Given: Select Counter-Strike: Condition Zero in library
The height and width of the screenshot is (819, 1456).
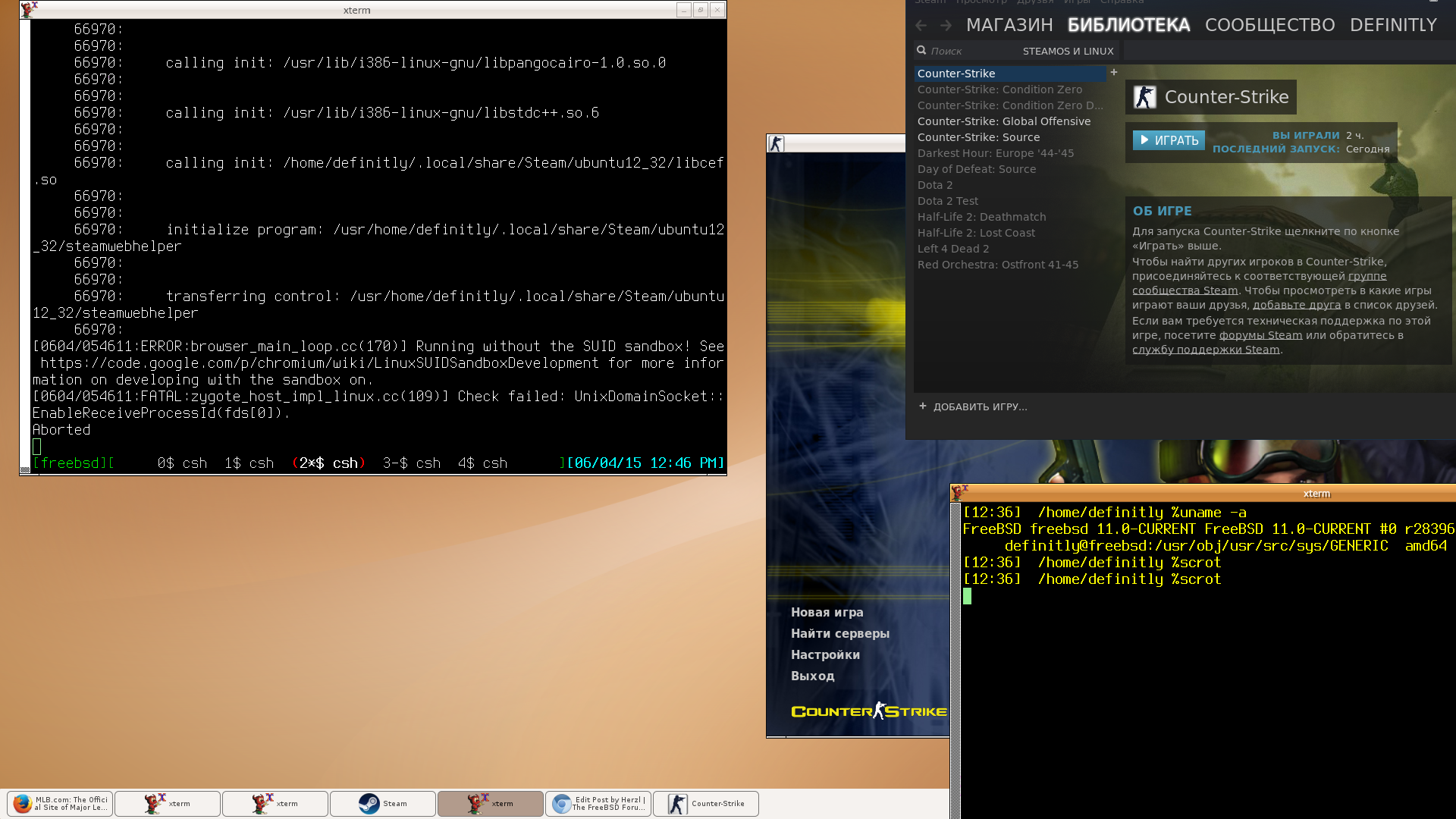Looking at the screenshot, I should 1009,89.
